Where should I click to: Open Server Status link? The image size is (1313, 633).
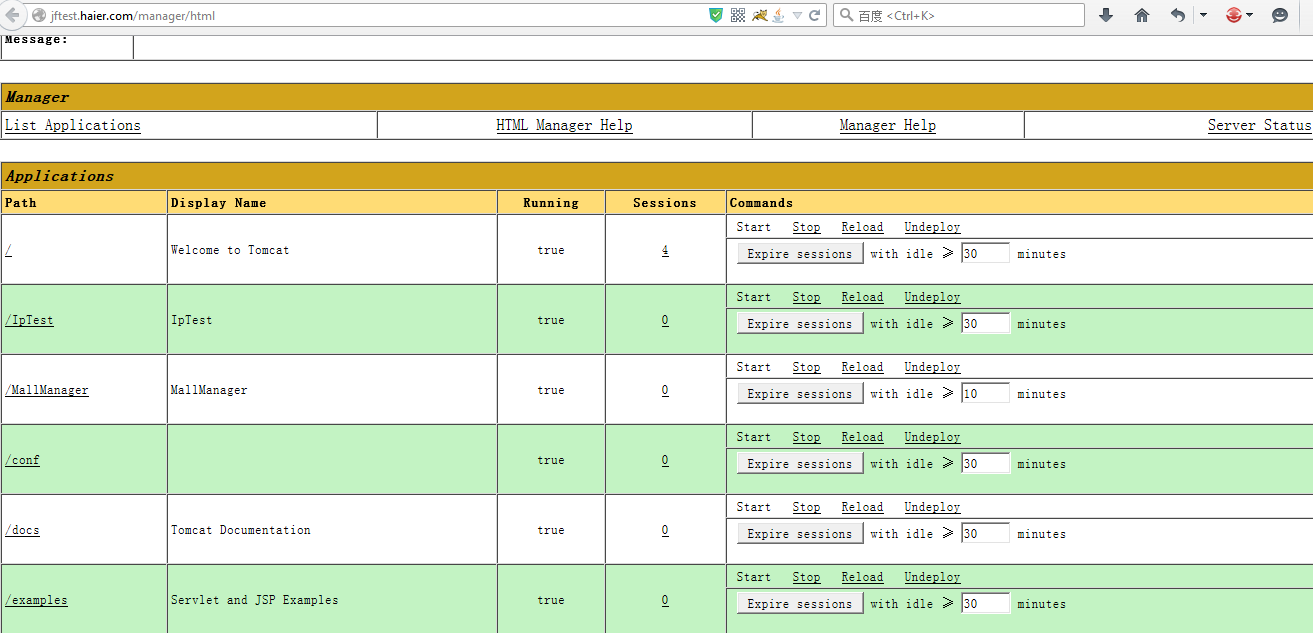[1259, 125]
